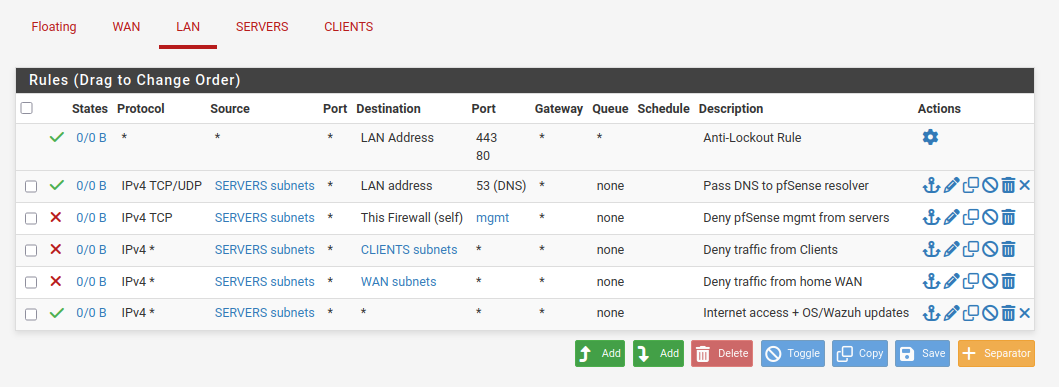Click the Toggle button below the table

[792, 353]
